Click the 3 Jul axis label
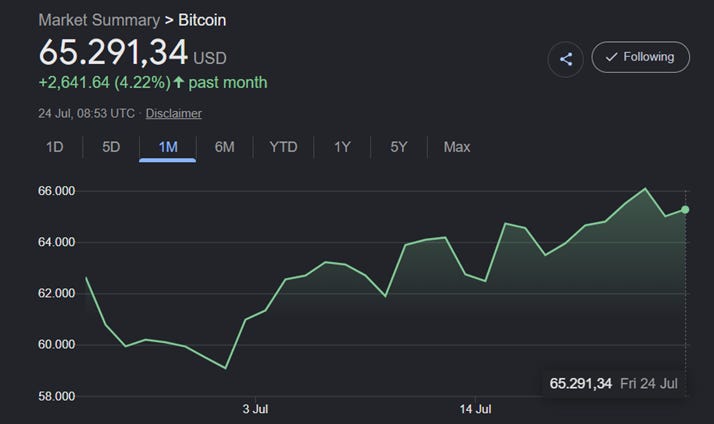 click(255, 409)
